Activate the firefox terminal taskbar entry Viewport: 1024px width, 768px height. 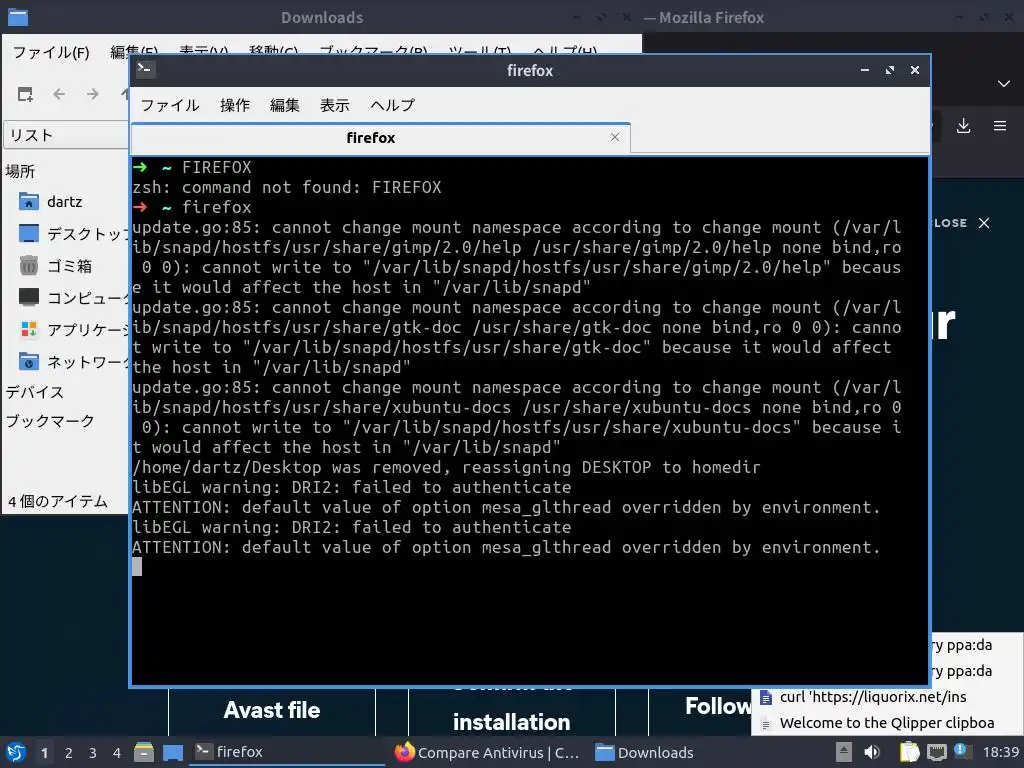point(287,752)
